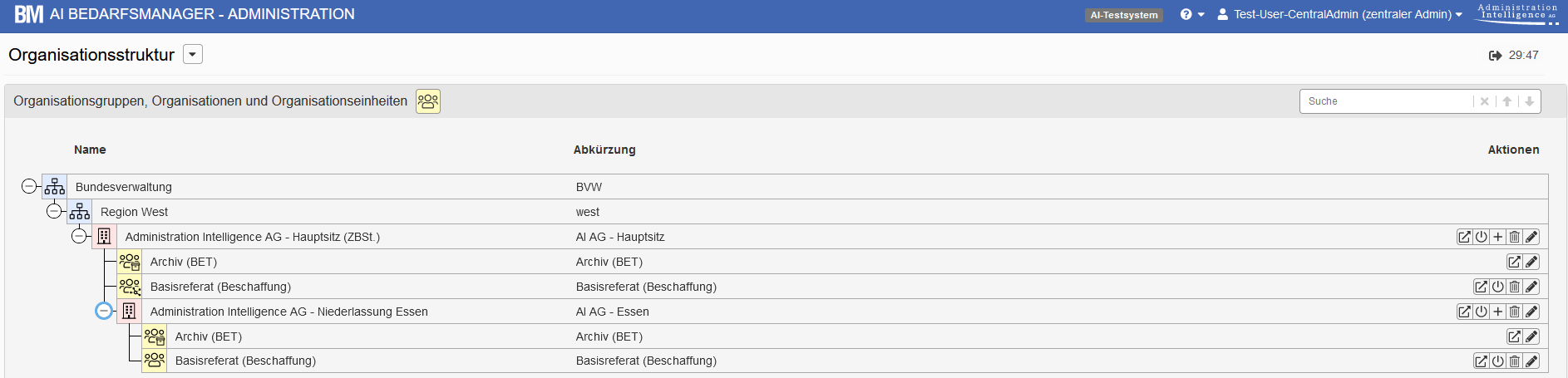The image size is (1568, 378).
Task: Toggle the power icon on the Hauptsitz (ZBSt.) row
Action: point(1482,237)
